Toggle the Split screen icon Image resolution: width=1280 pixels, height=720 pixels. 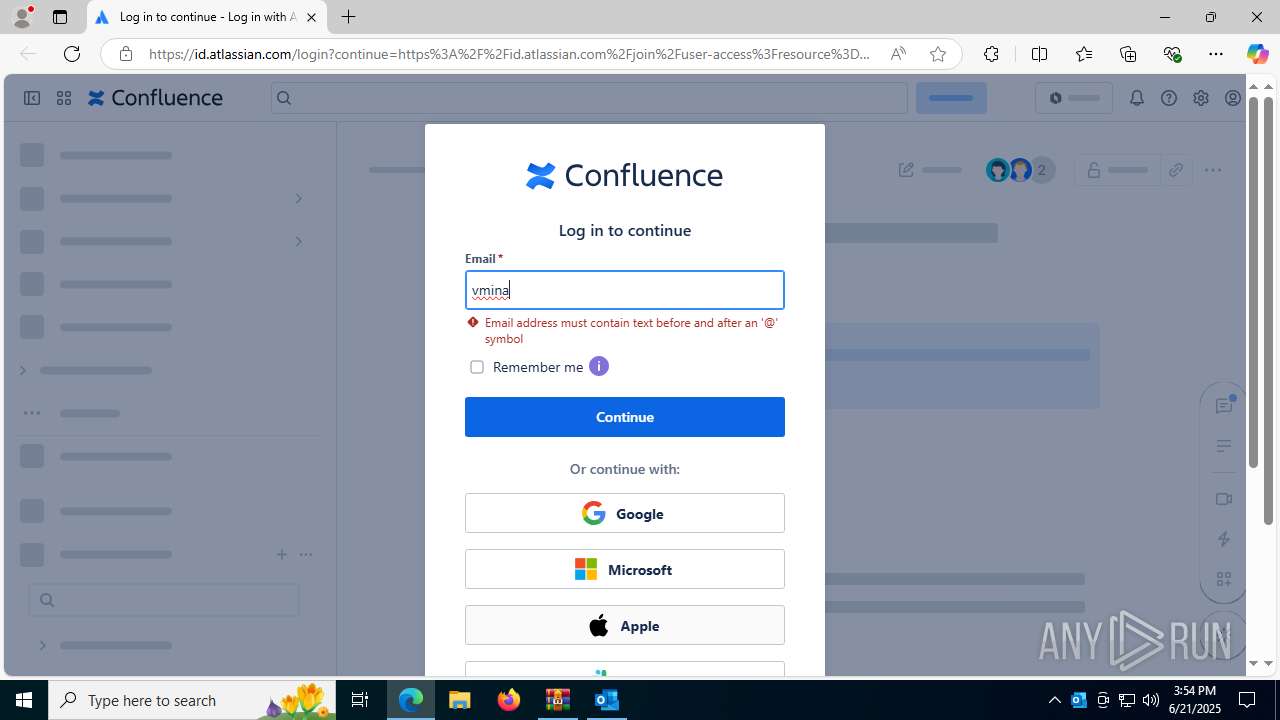(1039, 54)
